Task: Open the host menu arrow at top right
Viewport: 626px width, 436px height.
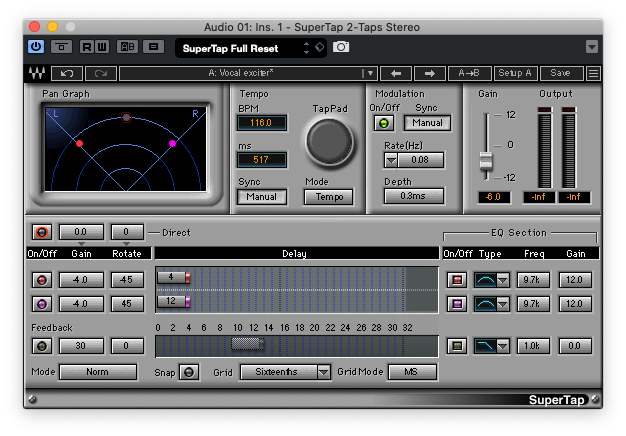Action: (x=592, y=47)
